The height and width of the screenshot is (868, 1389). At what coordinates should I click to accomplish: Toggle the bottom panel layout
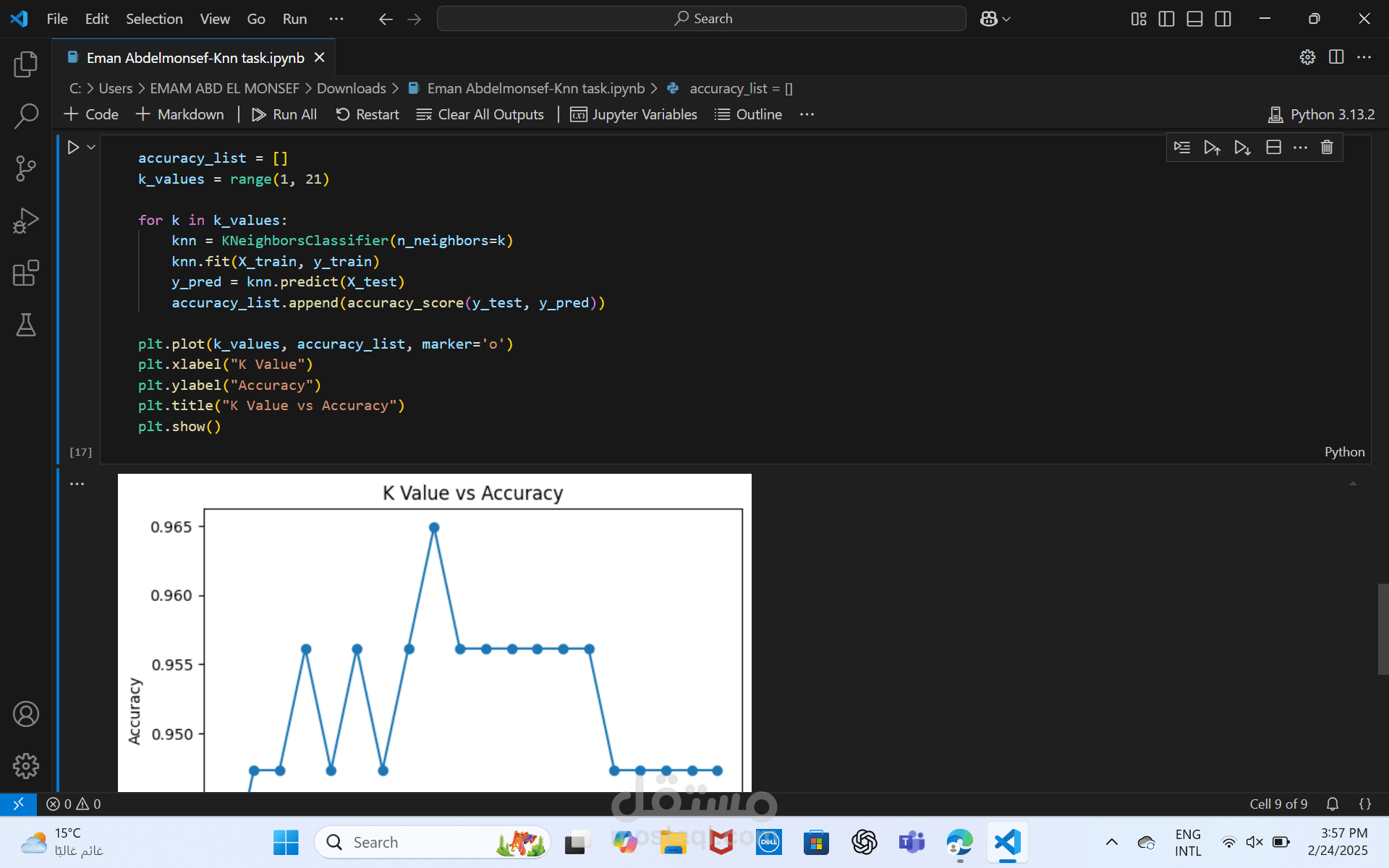[x=1194, y=19]
